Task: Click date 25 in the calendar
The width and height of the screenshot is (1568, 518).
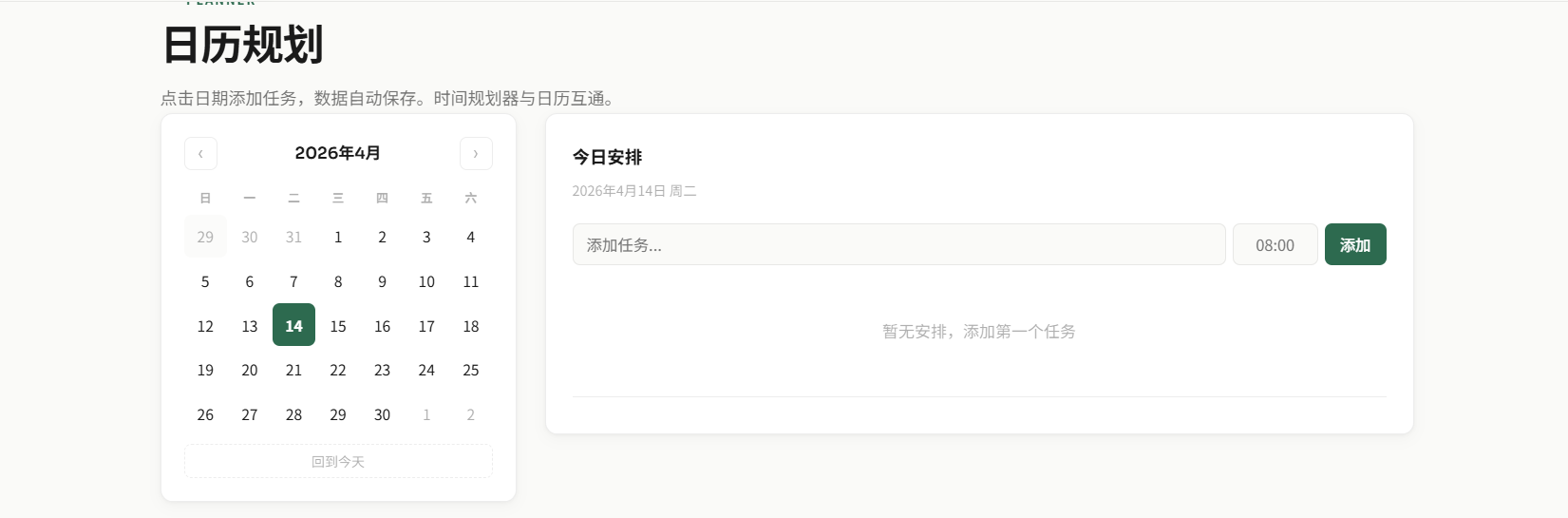Action: (471, 370)
